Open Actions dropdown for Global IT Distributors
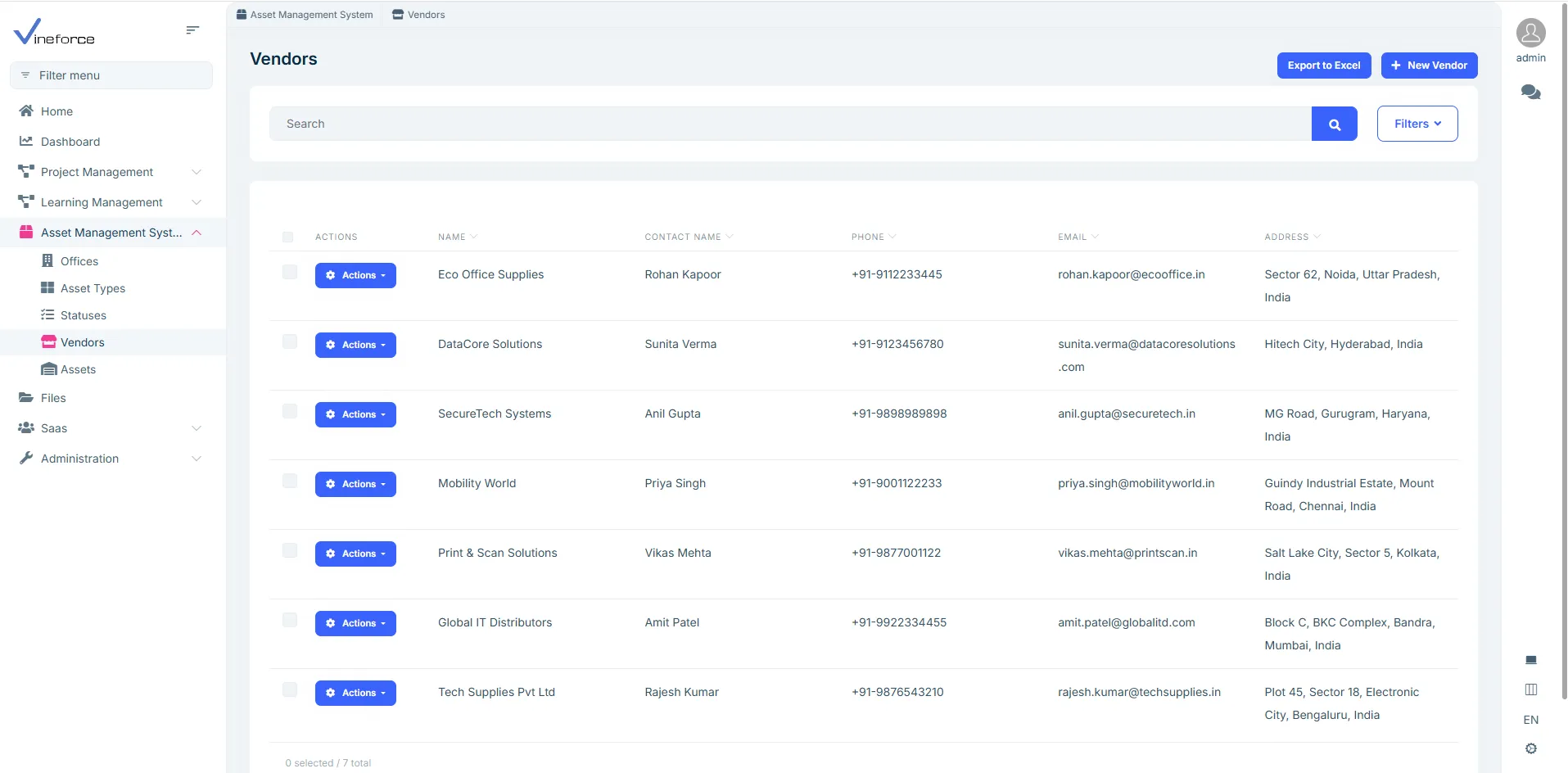The image size is (1568, 773). 355,623
